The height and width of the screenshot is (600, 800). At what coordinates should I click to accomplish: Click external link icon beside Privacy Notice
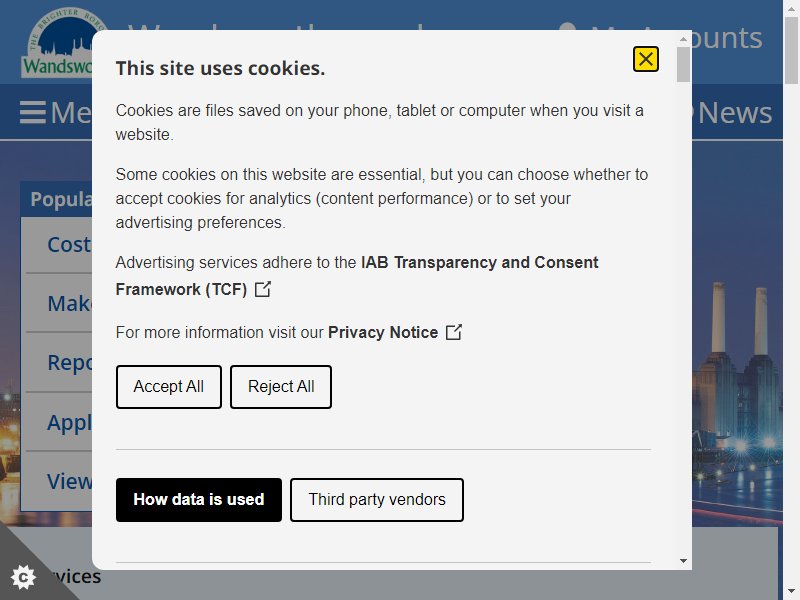click(x=454, y=332)
